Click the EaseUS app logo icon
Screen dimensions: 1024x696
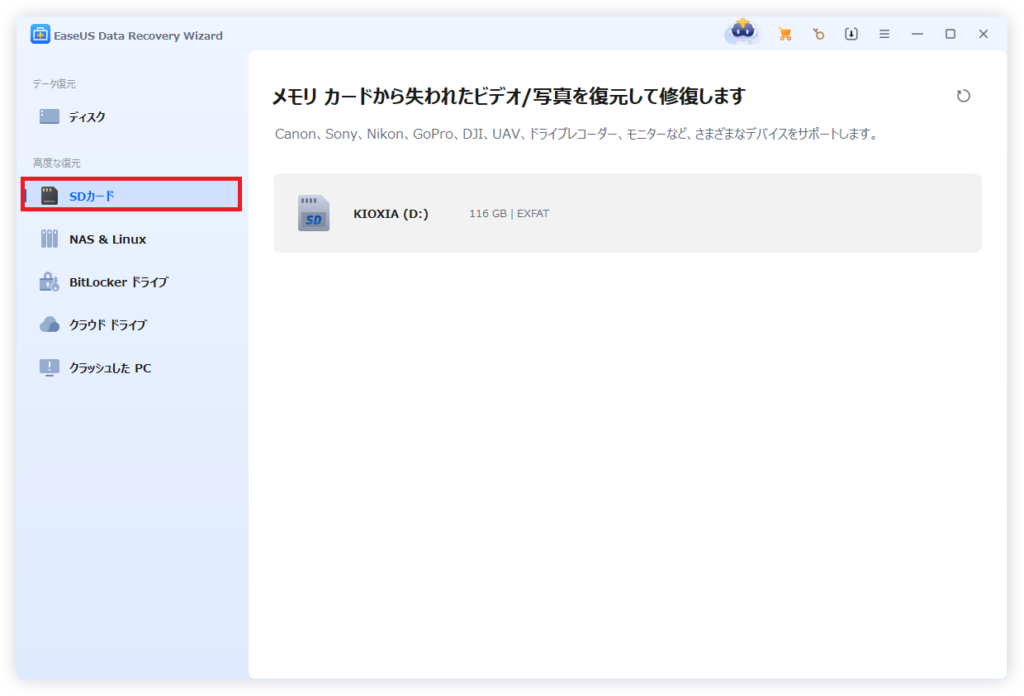40,35
